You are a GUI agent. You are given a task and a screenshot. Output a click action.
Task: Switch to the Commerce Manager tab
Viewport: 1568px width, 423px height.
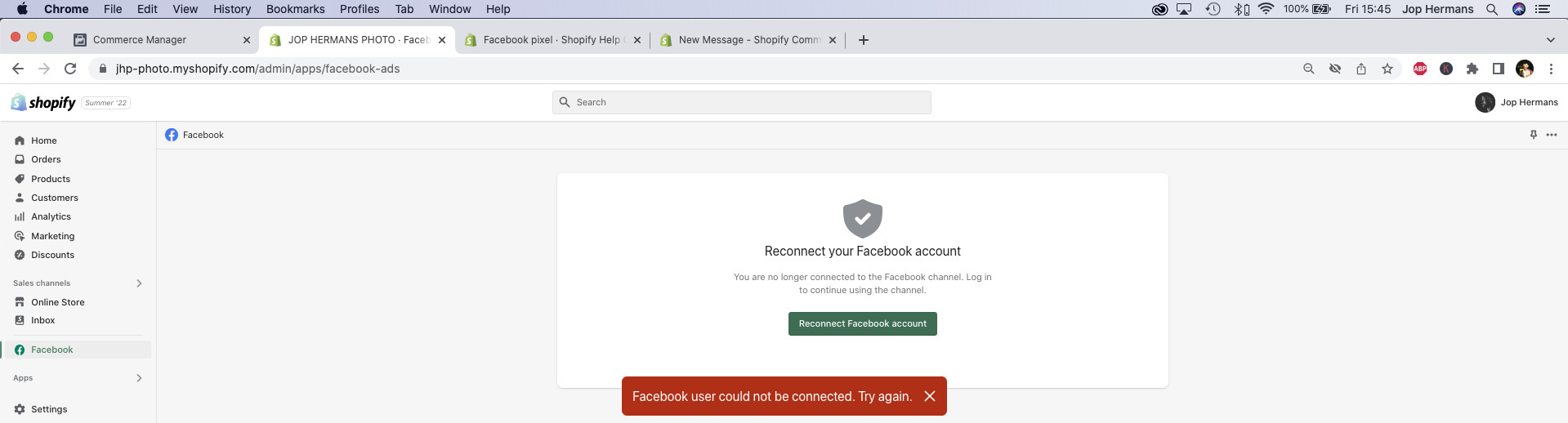[140, 40]
